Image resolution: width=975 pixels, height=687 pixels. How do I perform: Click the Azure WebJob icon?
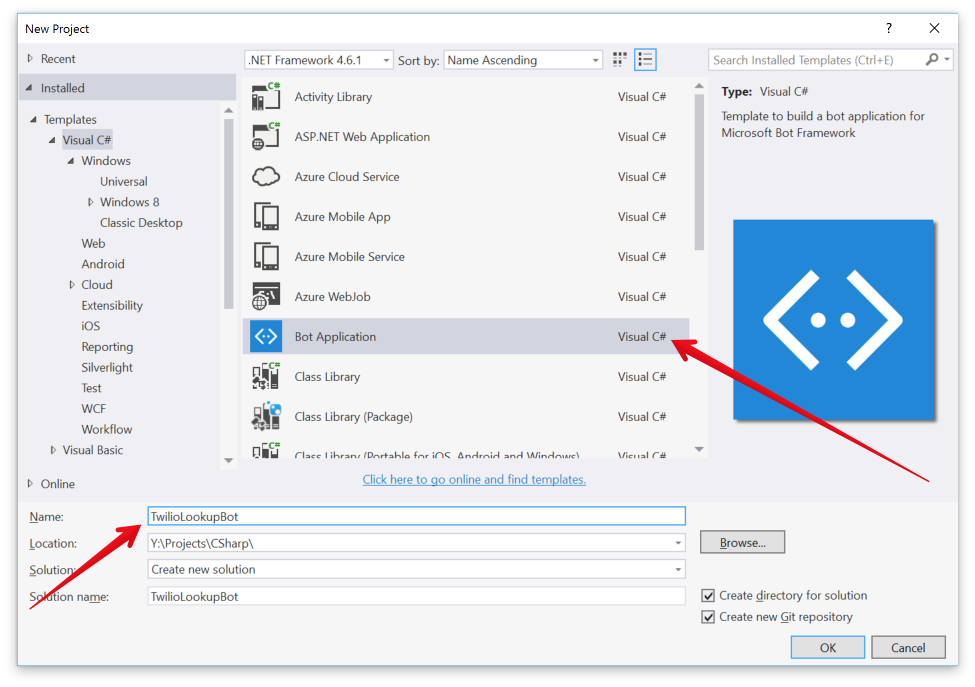(x=266, y=296)
